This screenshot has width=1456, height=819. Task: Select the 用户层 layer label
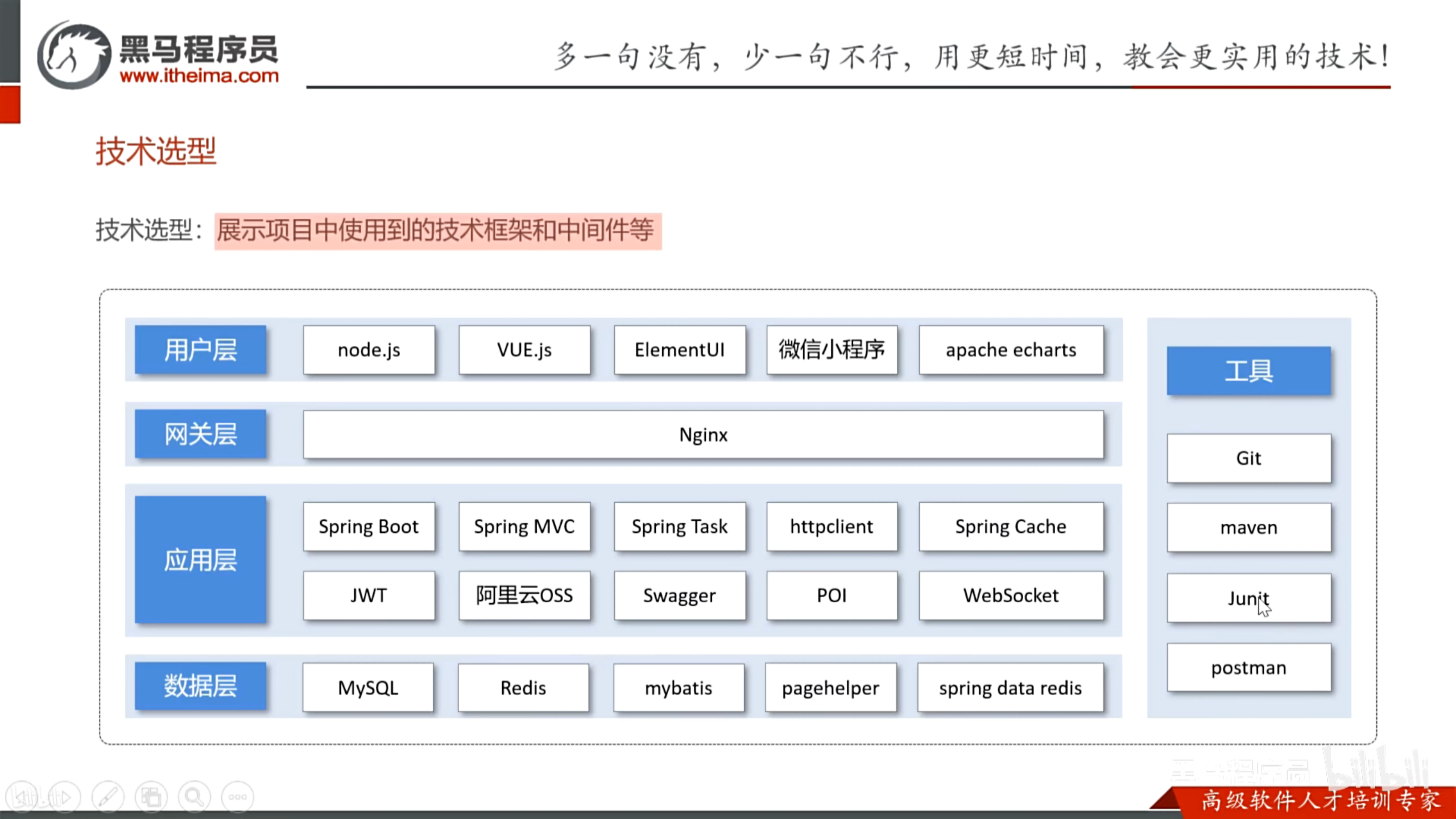(x=200, y=350)
